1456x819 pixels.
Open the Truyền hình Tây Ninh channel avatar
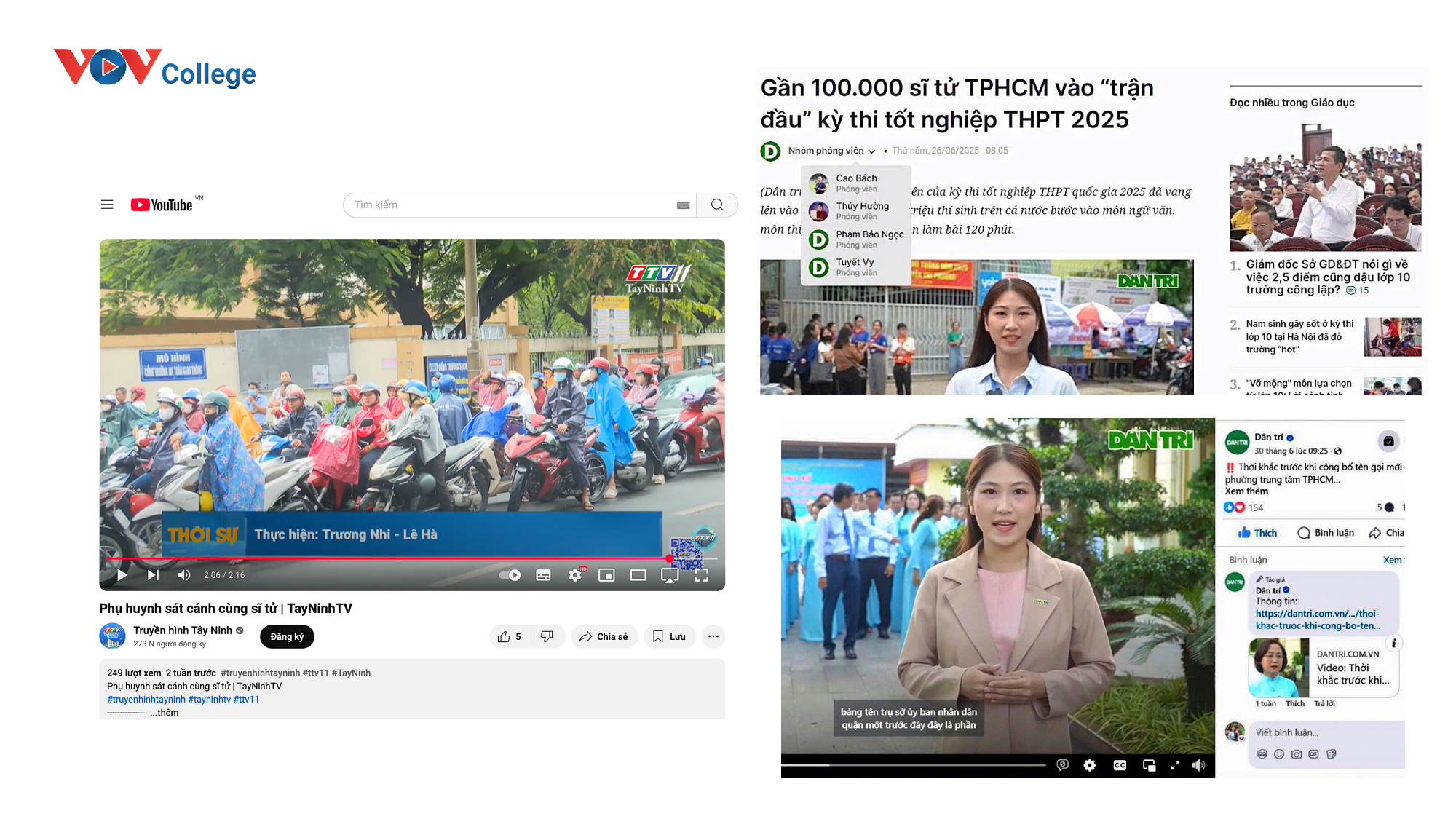point(112,636)
